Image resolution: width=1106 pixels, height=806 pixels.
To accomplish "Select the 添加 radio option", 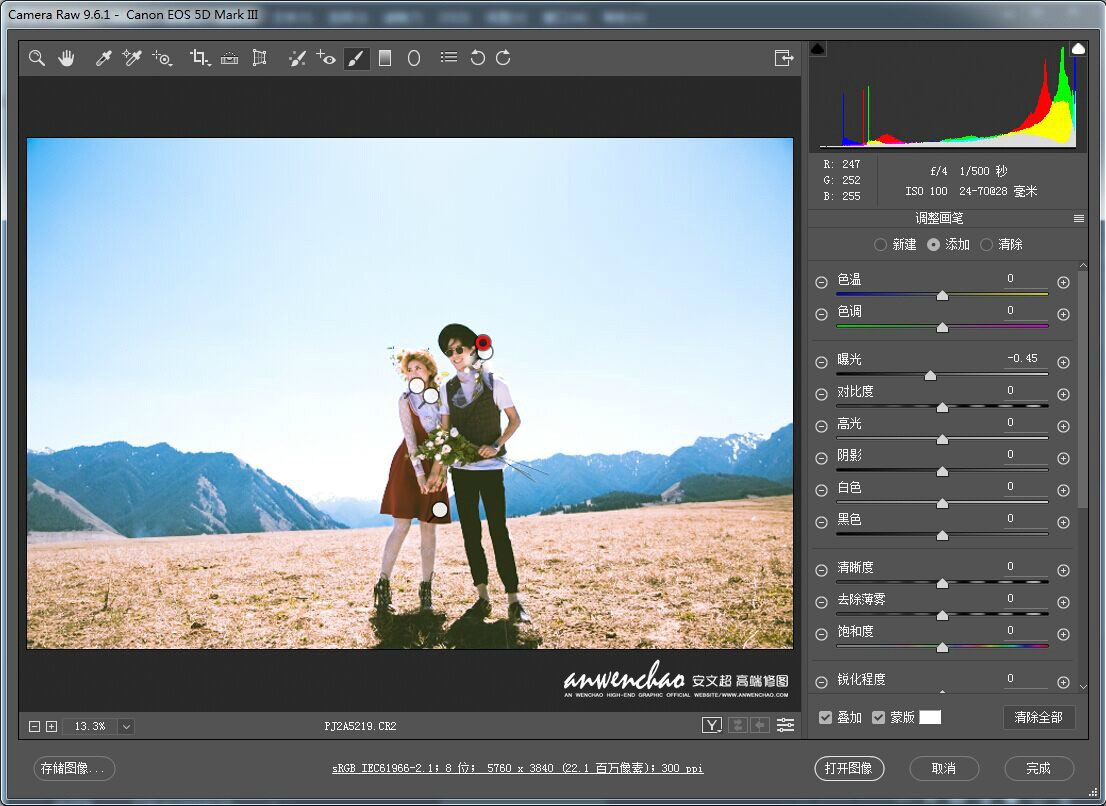I will tap(934, 245).
